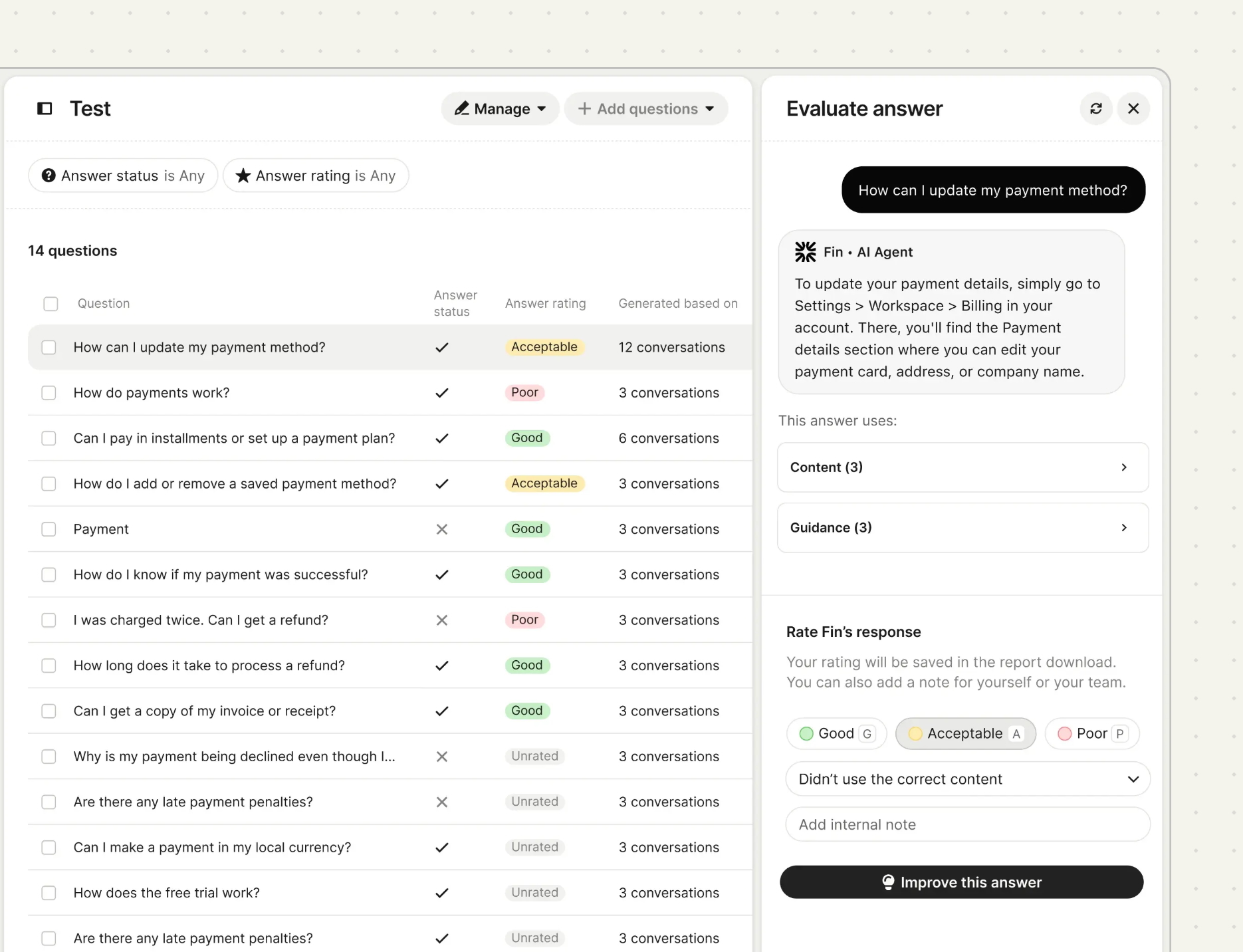The height and width of the screenshot is (952, 1243).
Task: Sort by the Answer rating column header
Action: click(545, 303)
